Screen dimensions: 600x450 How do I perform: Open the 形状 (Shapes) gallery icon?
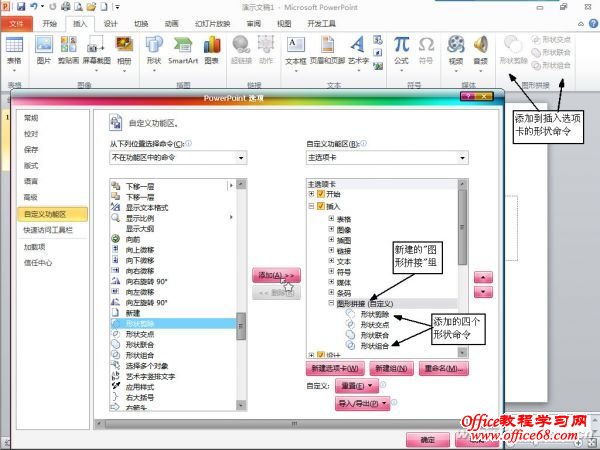[x=153, y=46]
